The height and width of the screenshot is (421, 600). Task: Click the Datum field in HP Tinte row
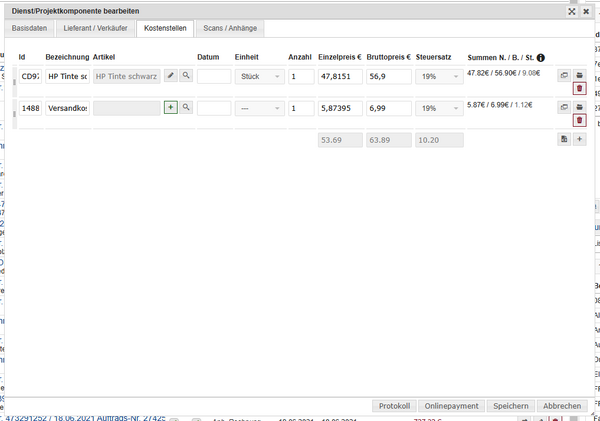[x=214, y=76]
